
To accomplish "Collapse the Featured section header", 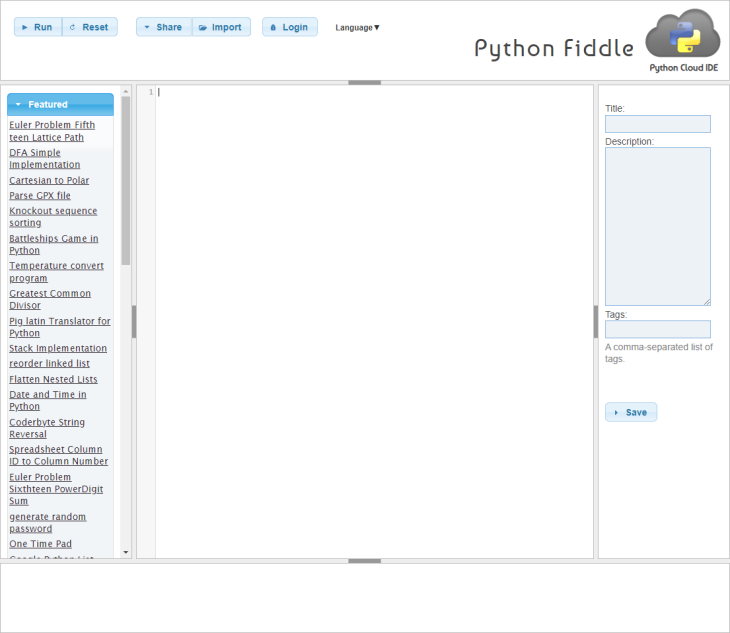I will (x=60, y=104).
